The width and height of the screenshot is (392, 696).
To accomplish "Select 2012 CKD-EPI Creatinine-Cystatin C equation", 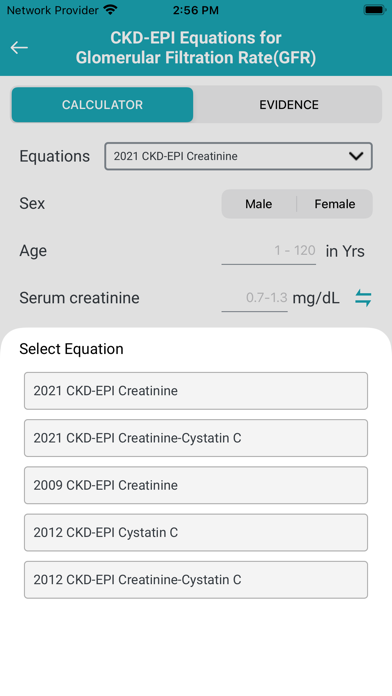I will point(196,580).
